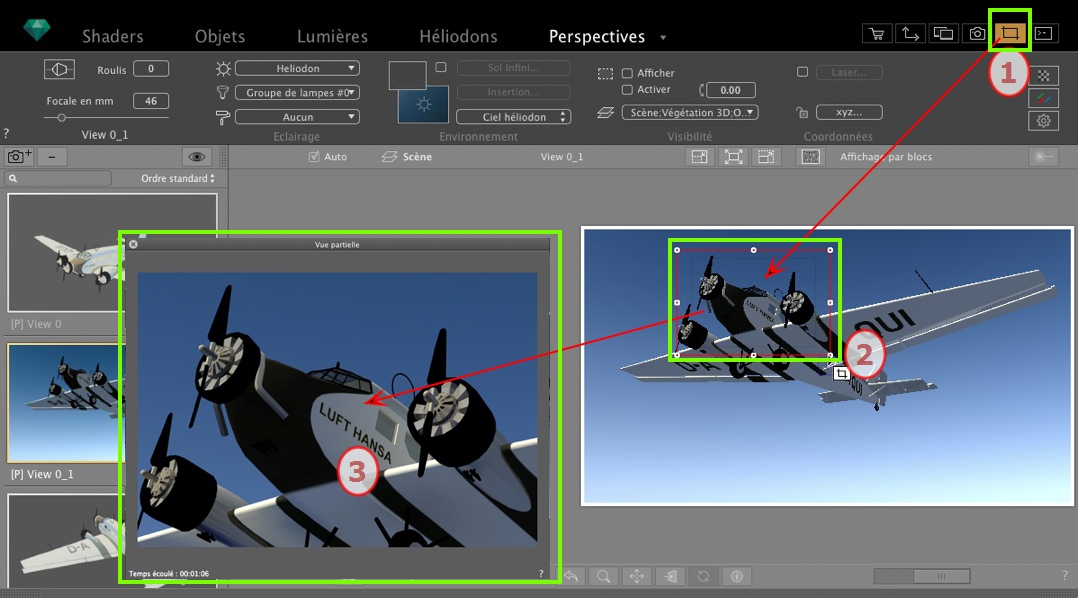This screenshot has height=598, width=1078.
Task: Open the Ordre standard sort dropdown
Action: [x=178, y=178]
